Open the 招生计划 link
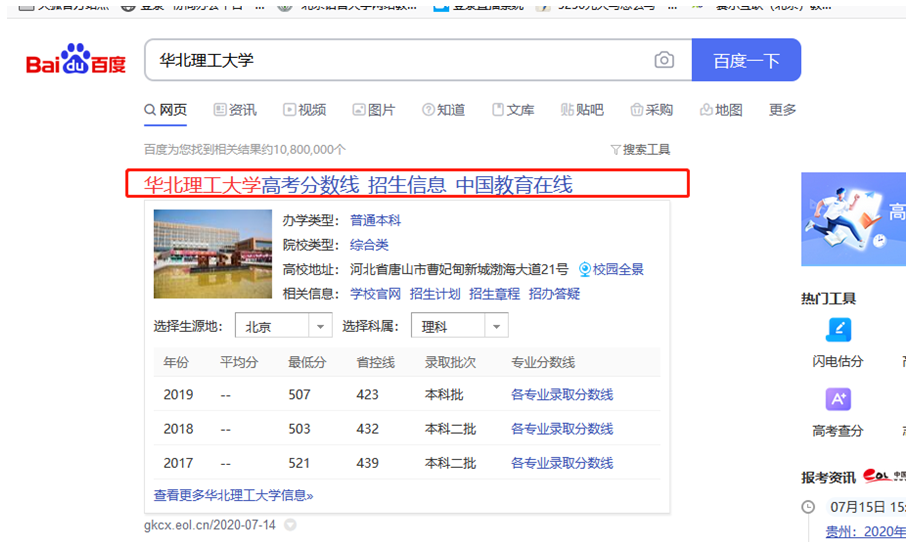This screenshot has height=542, width=910. point(435,294)
